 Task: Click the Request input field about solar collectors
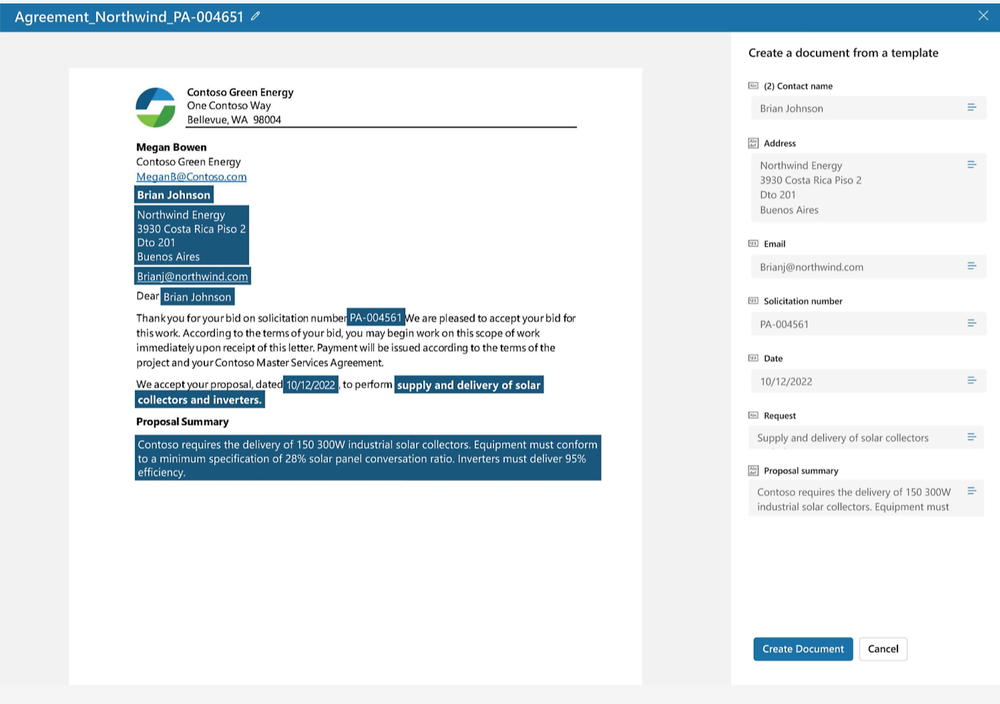coord(866,437)
